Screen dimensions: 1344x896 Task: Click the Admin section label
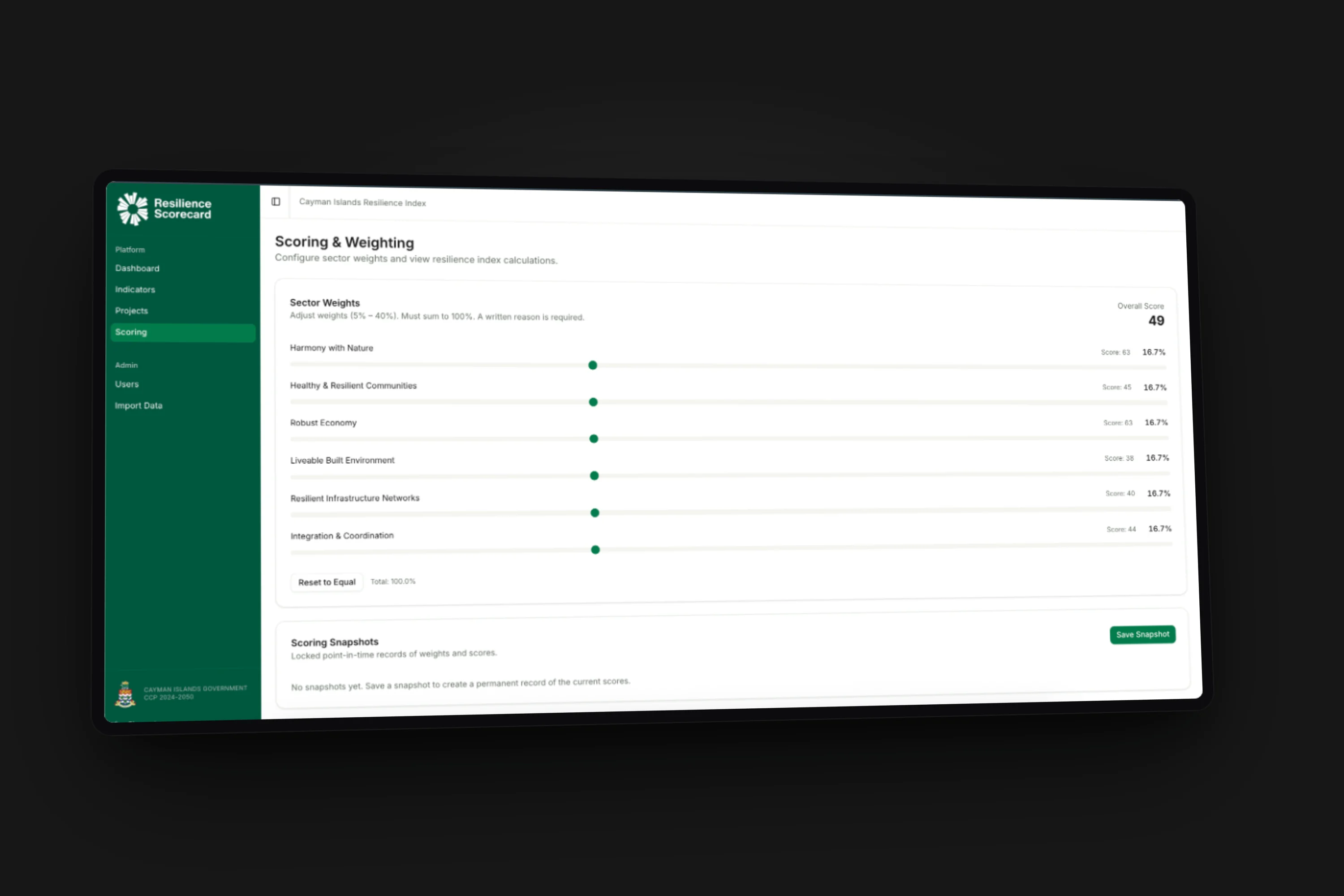point(126,365)
